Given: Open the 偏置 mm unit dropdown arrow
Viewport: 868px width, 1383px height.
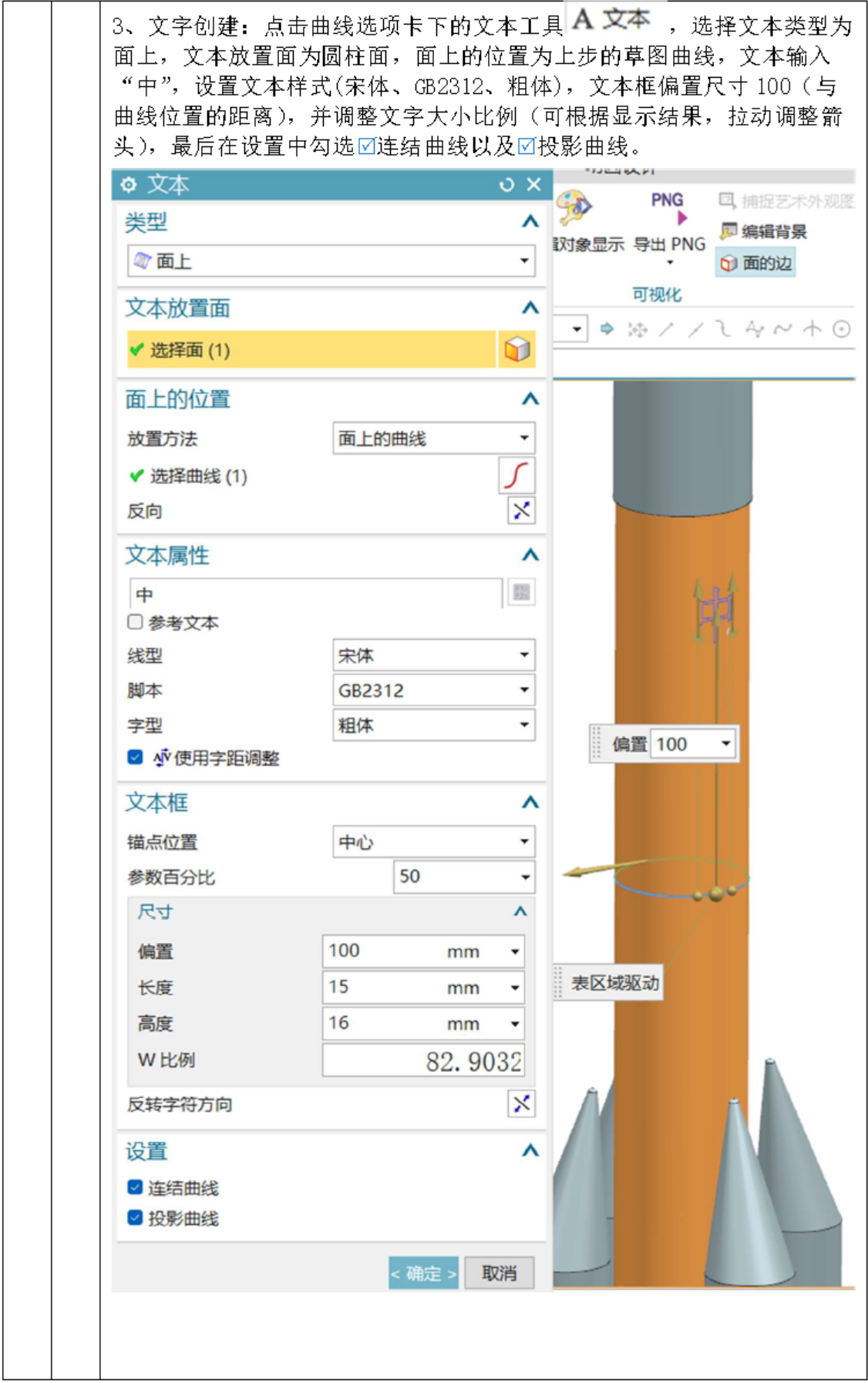Looking at the screenshot, I should (515, 952).
